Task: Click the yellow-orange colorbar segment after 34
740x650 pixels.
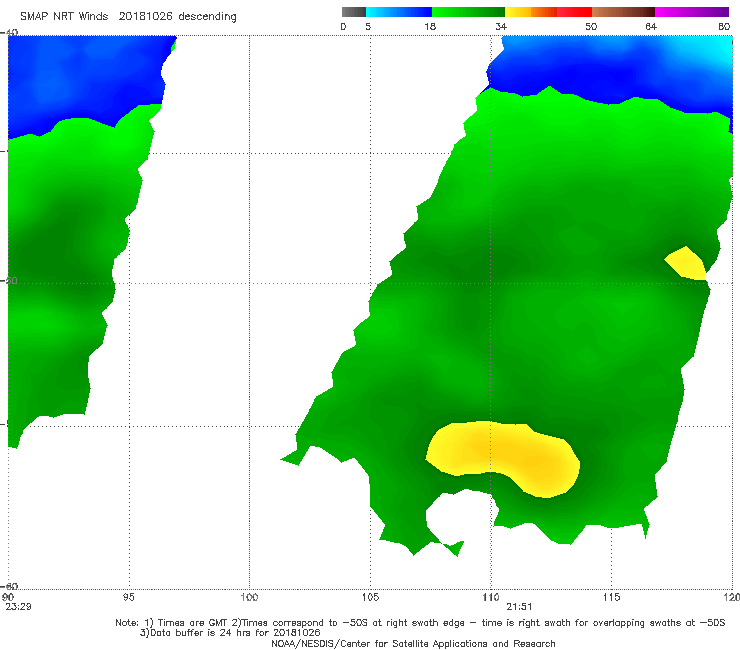Action: coord(530,12)
